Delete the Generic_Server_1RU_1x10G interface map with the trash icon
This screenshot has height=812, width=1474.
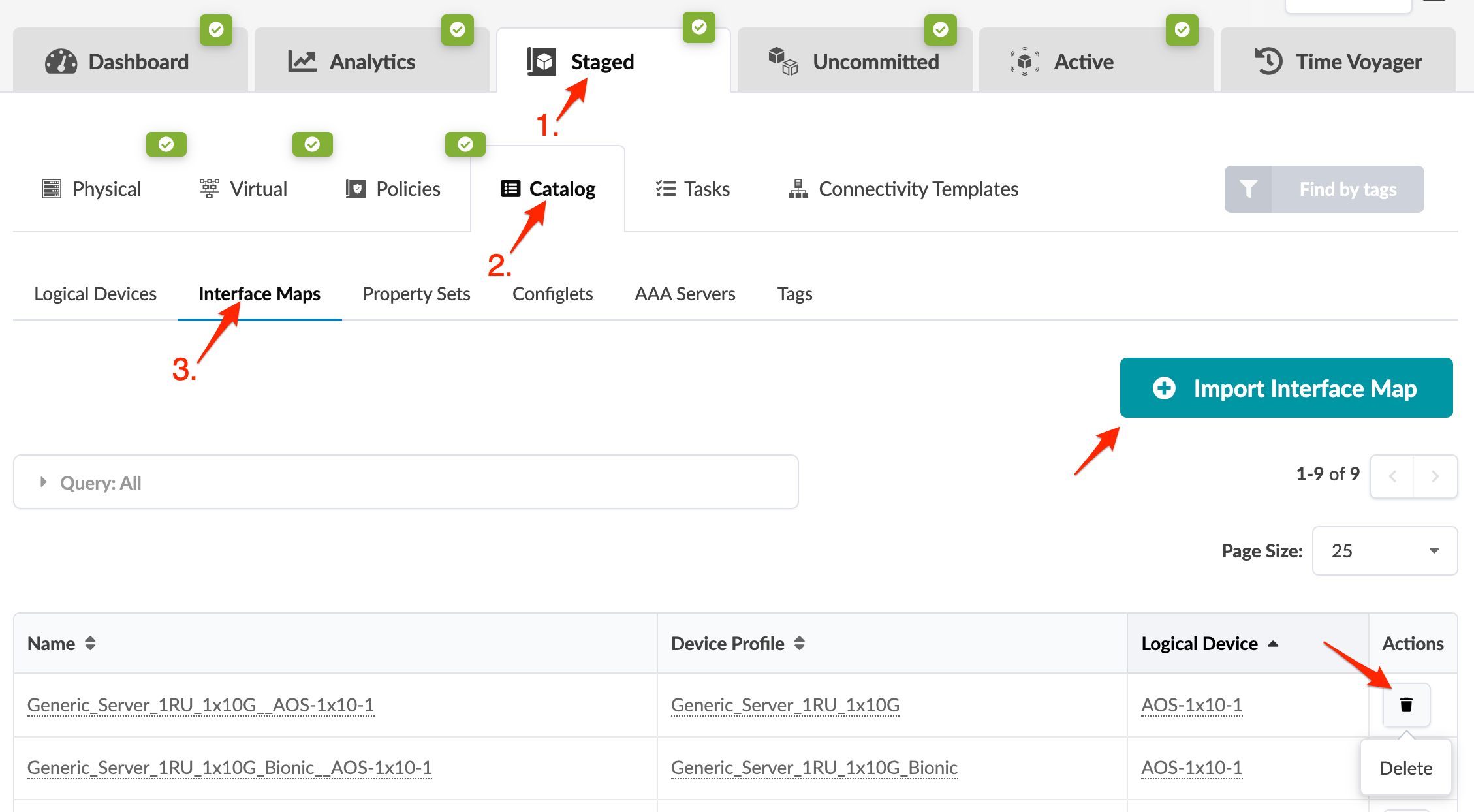pyautogui.click(x=1406, y=705)
